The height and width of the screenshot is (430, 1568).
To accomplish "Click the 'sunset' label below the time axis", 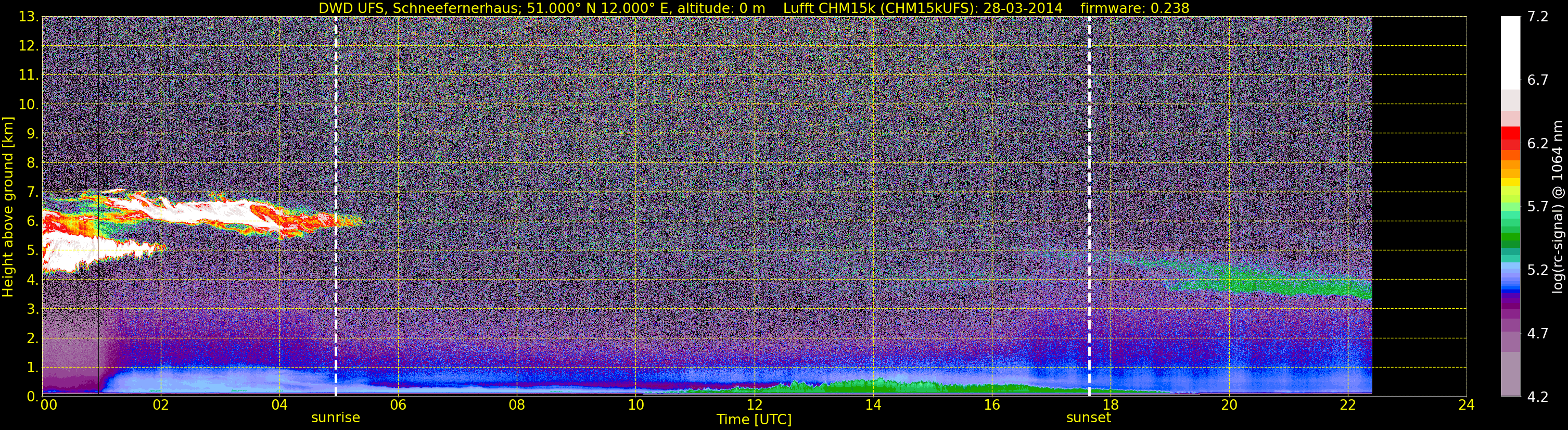I will (1088, 418).
